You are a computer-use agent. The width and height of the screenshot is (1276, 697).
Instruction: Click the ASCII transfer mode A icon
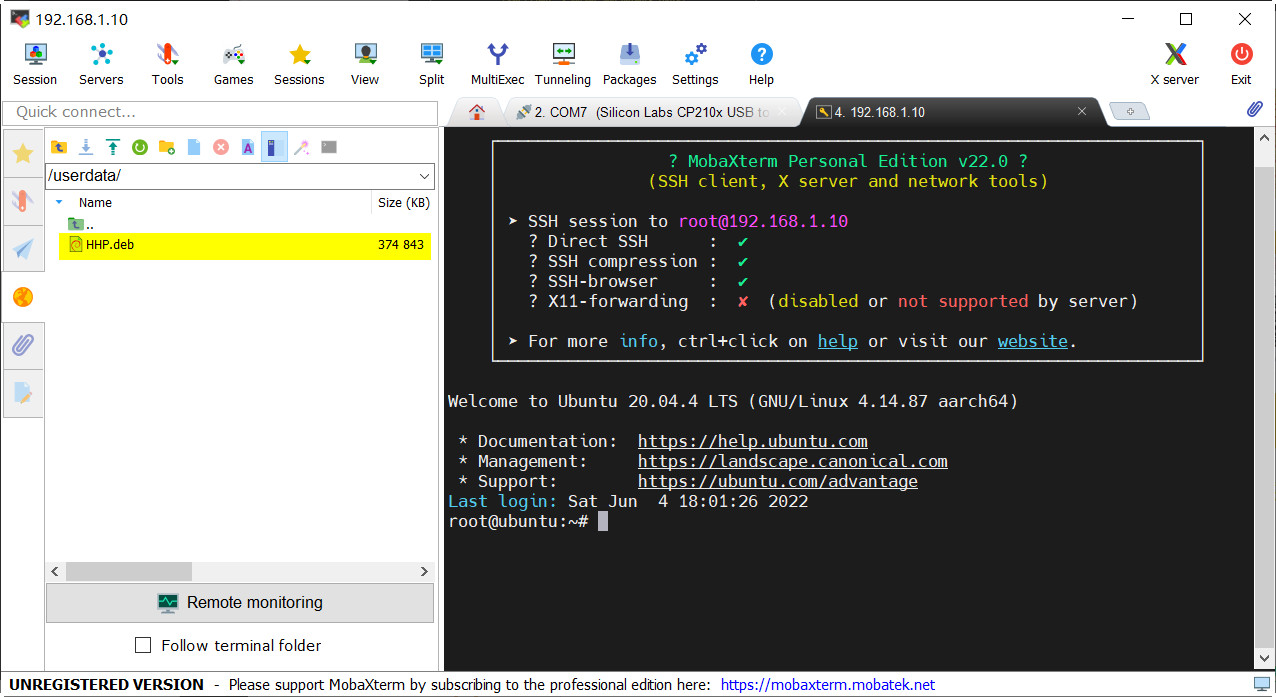click(x=248, y=147)
